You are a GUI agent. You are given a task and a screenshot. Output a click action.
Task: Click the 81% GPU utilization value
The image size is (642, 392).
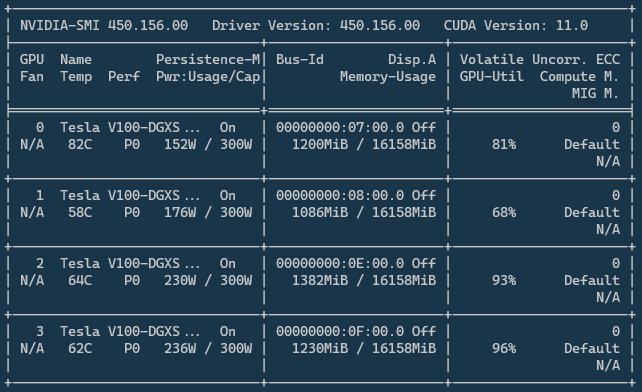tap(504, 145)
